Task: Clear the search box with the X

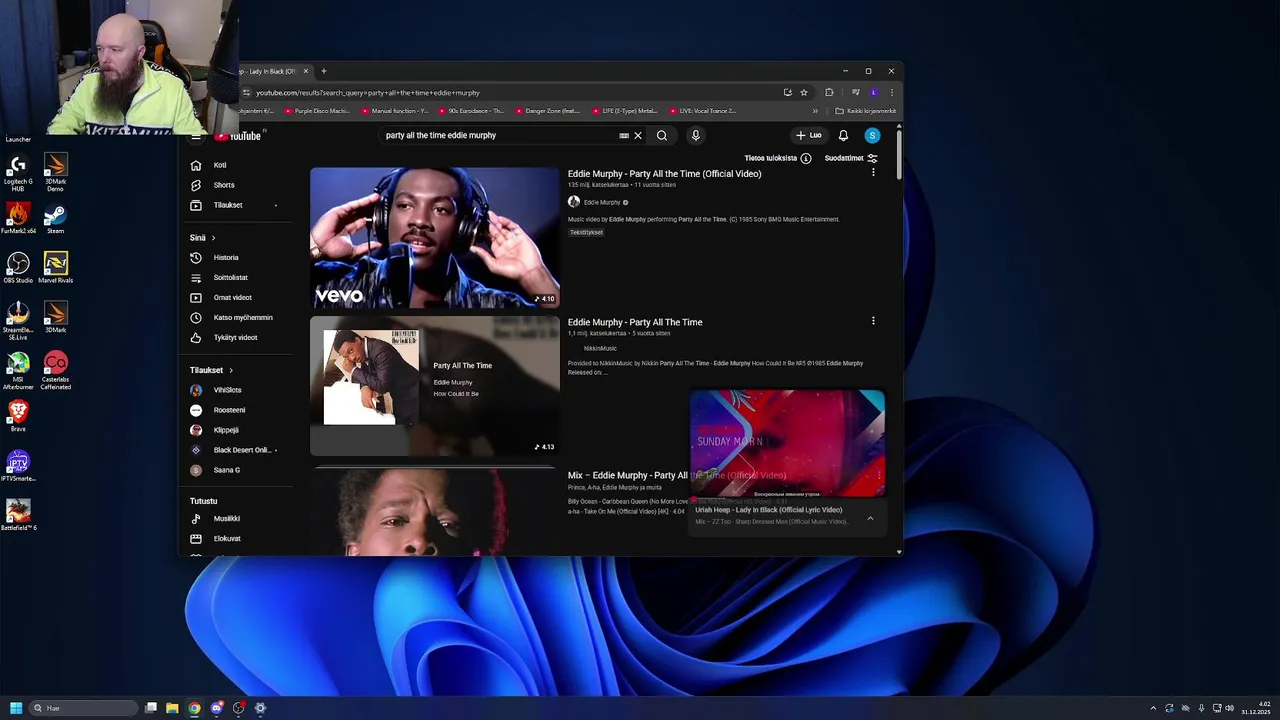Action: tap(637, 135)
